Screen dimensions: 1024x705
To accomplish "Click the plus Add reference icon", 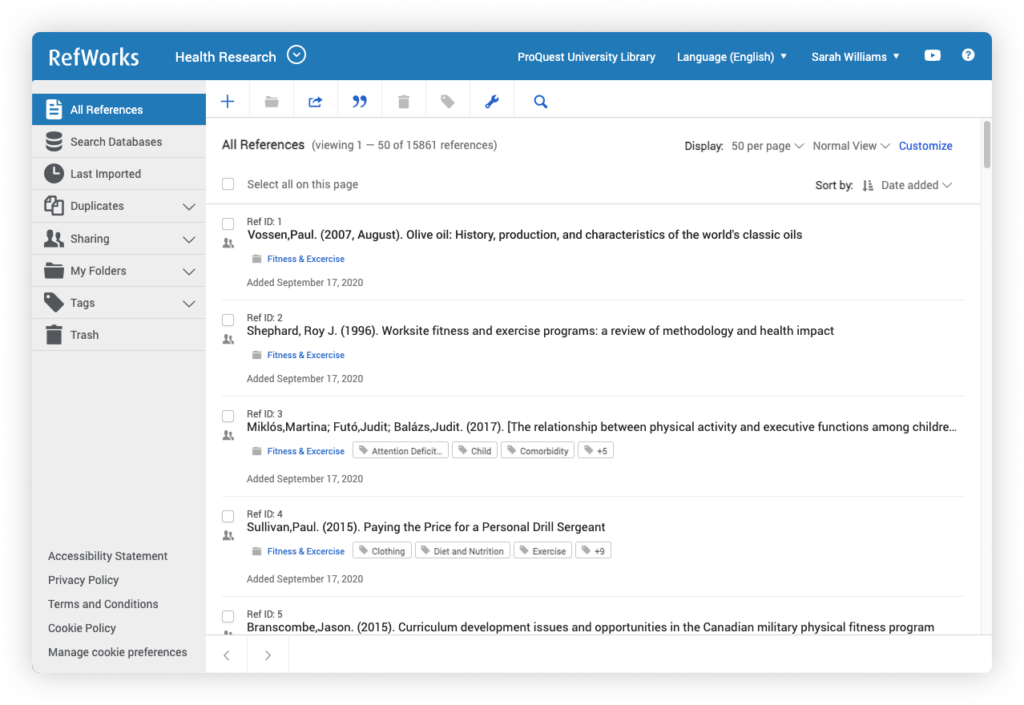I will [228, 101].
